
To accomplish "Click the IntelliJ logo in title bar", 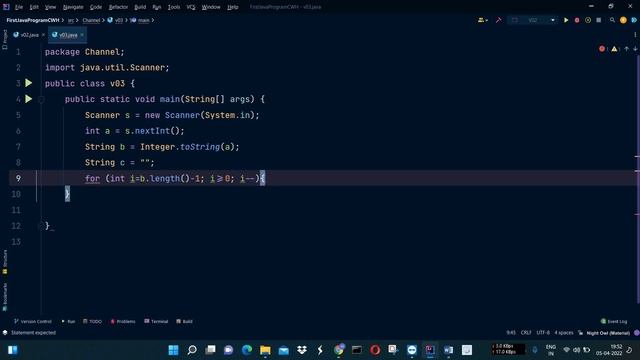I will pyautogui.click(x=6, y=7).
